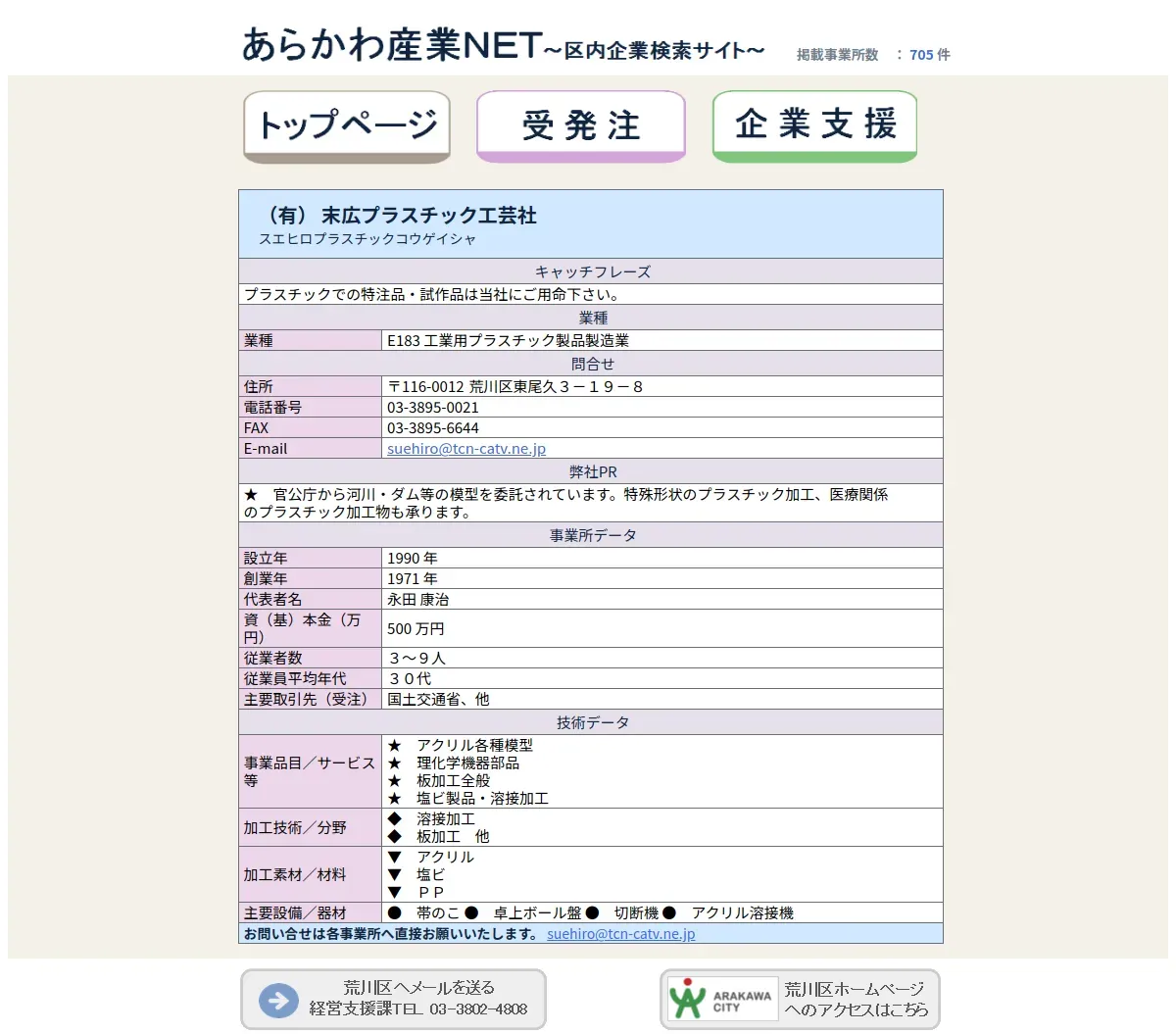
Task: Click the 技術データ section header
Action: (x=591, y=722)
